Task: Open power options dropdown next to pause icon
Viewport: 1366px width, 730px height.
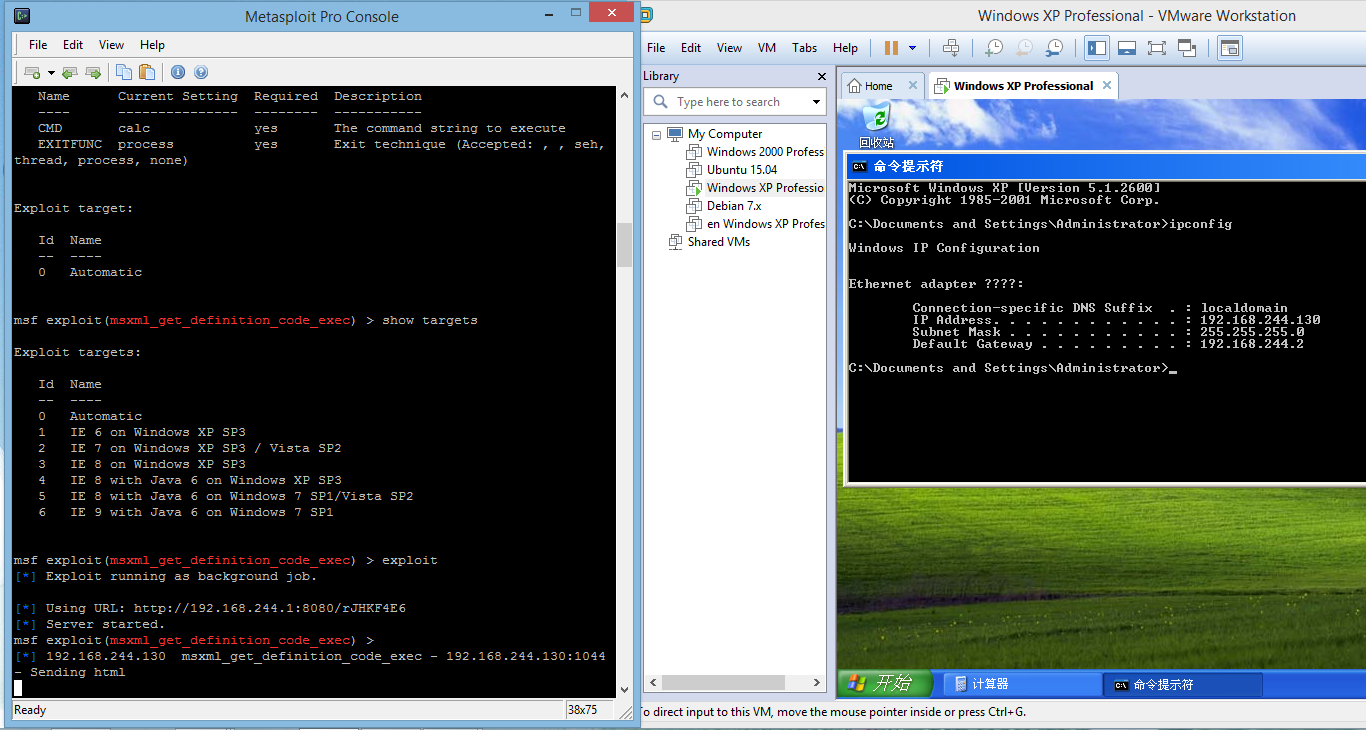Action: [912, 48]
